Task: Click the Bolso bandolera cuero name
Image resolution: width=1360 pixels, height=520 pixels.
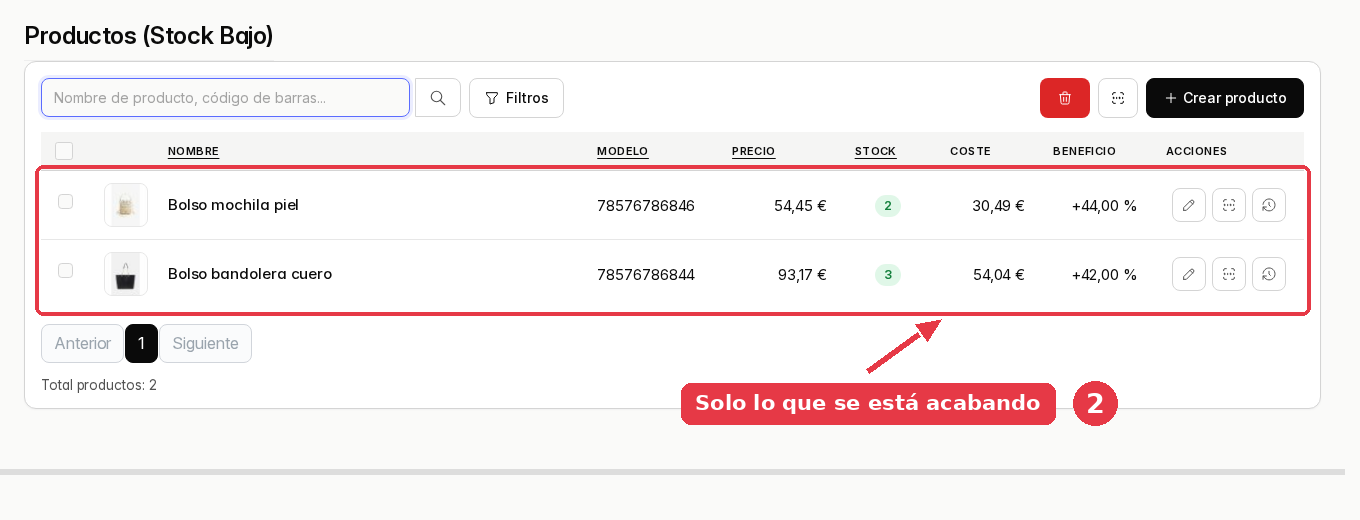Action: [250, 274]
